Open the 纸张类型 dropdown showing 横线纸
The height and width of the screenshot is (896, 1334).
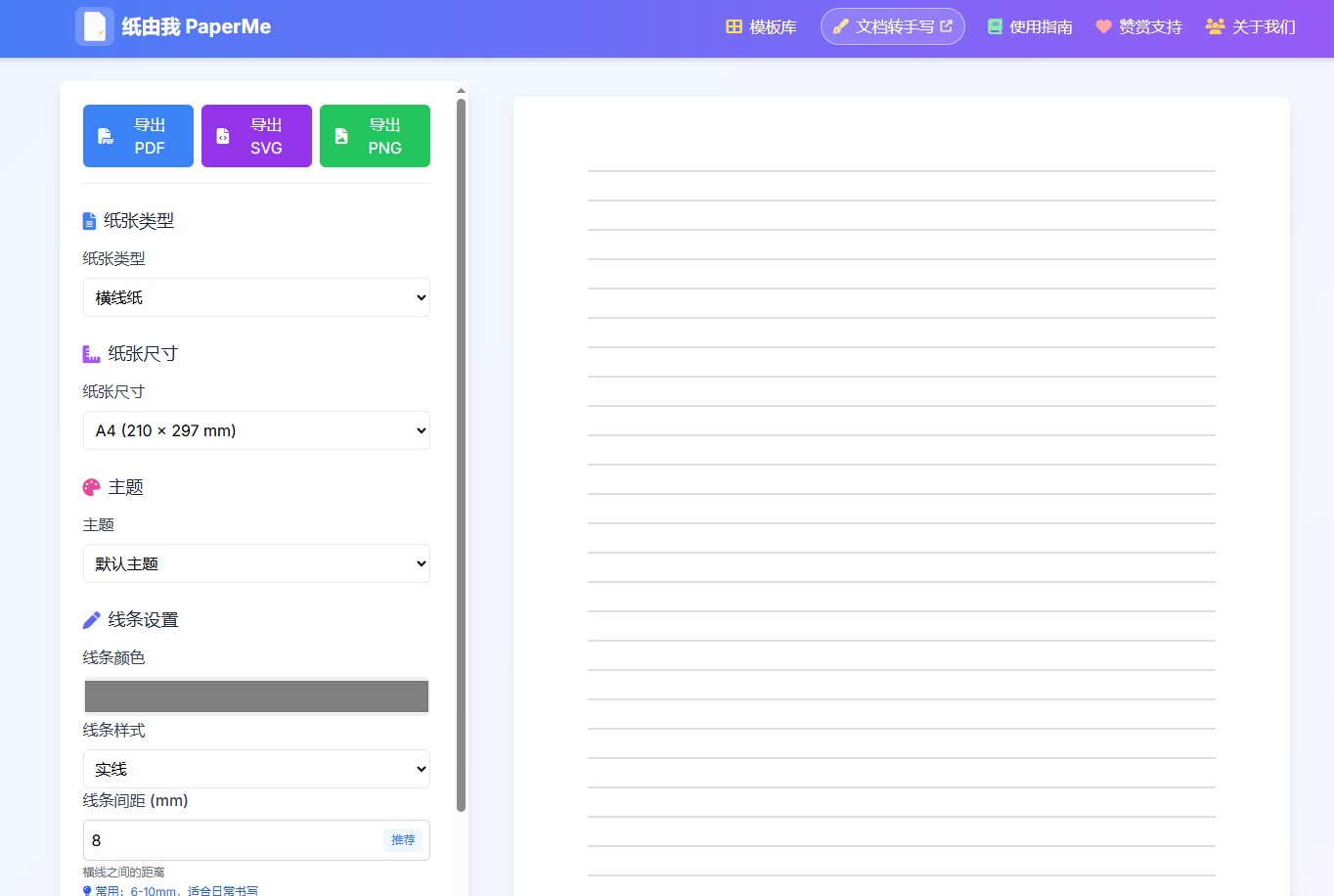point(256,297)
